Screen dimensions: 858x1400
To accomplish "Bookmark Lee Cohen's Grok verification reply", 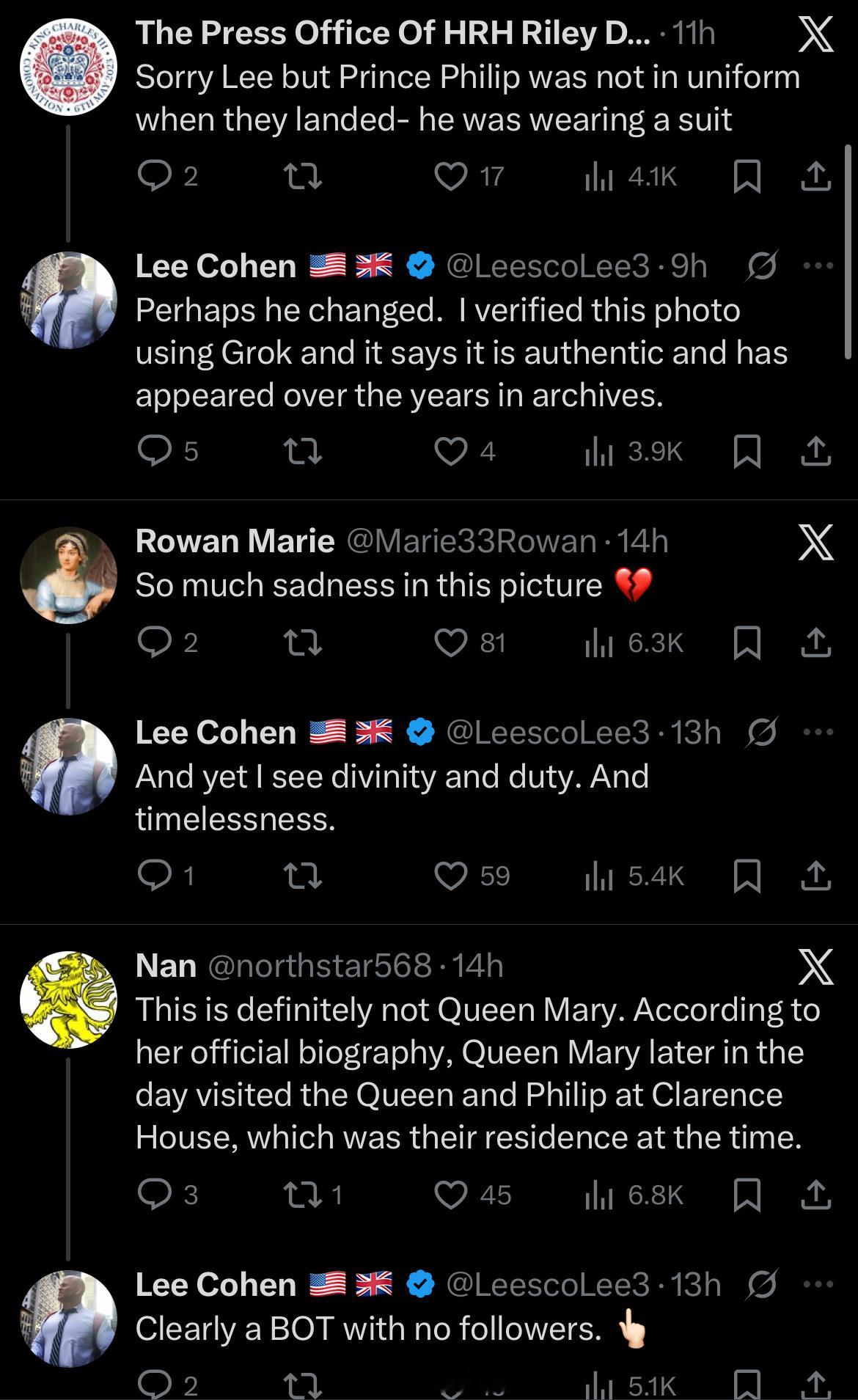I will (x=747, y=452).
